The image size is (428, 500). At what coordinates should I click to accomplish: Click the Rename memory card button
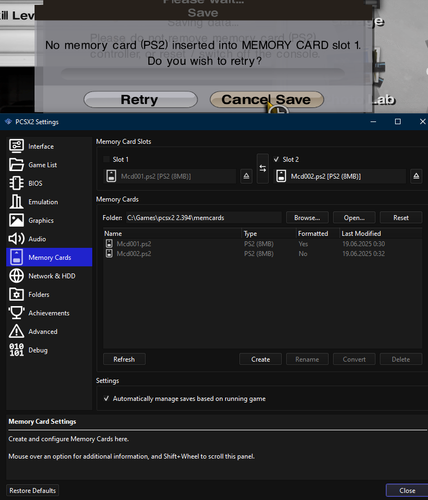pos(307,359)
